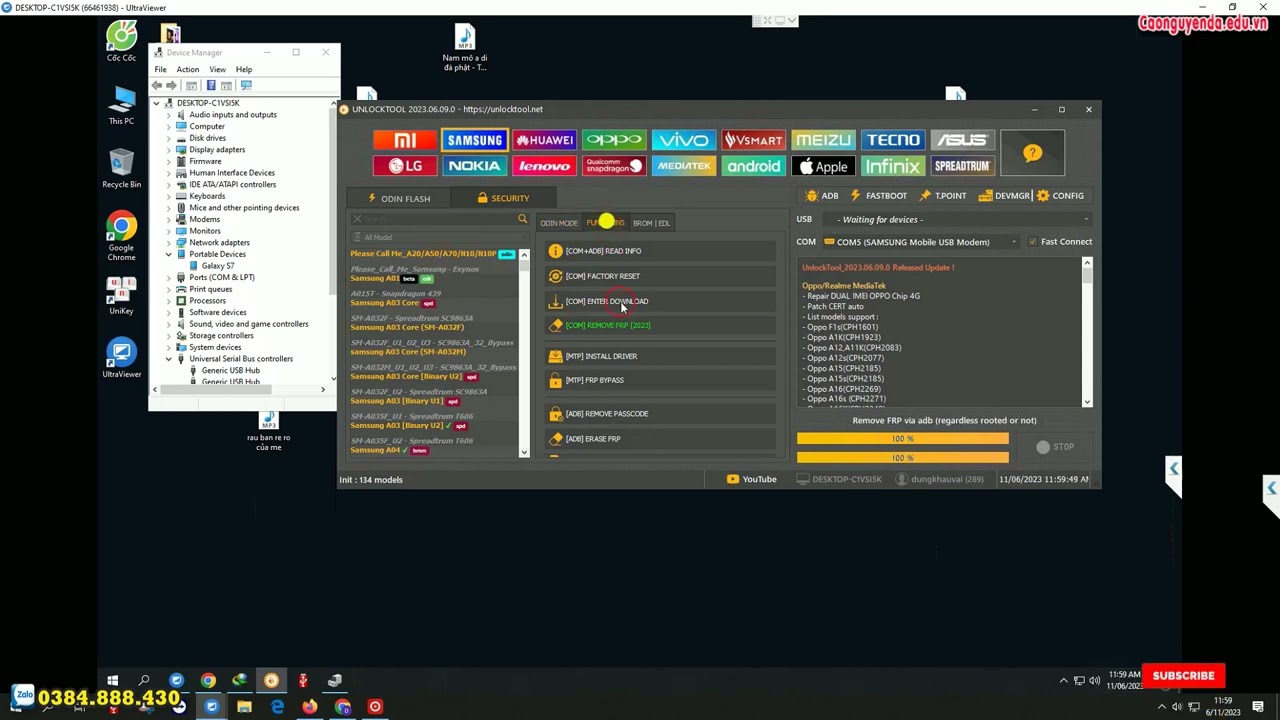Click the log panel vertical scrollbar
The width and height of the screenshot is (1280, 720).
pos(1087,332)
